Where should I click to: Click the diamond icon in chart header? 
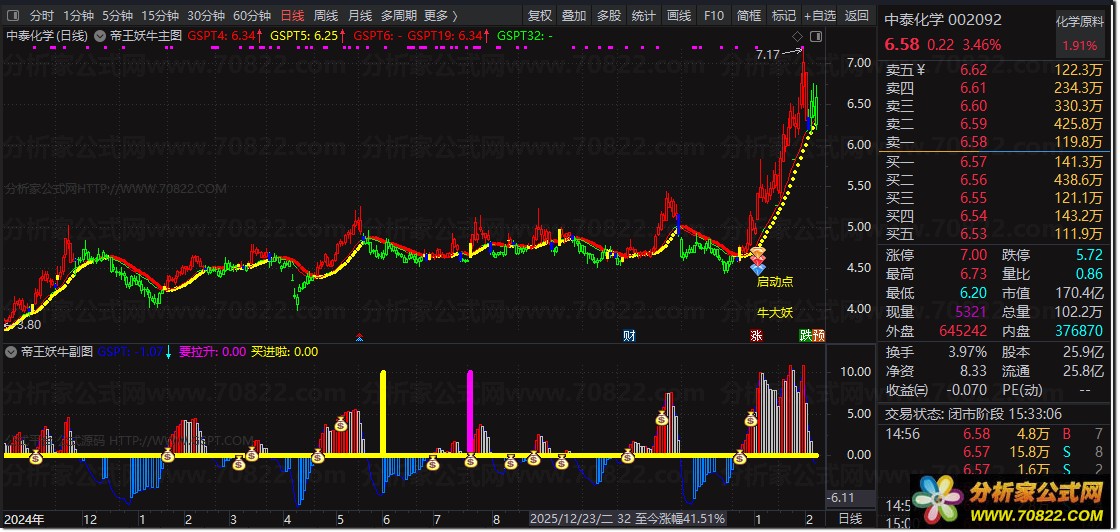[x=797, y=35]
